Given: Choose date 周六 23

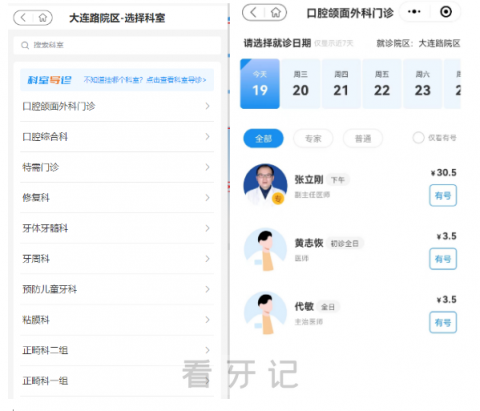Looking at the screenshot, I should pos(422,84).
